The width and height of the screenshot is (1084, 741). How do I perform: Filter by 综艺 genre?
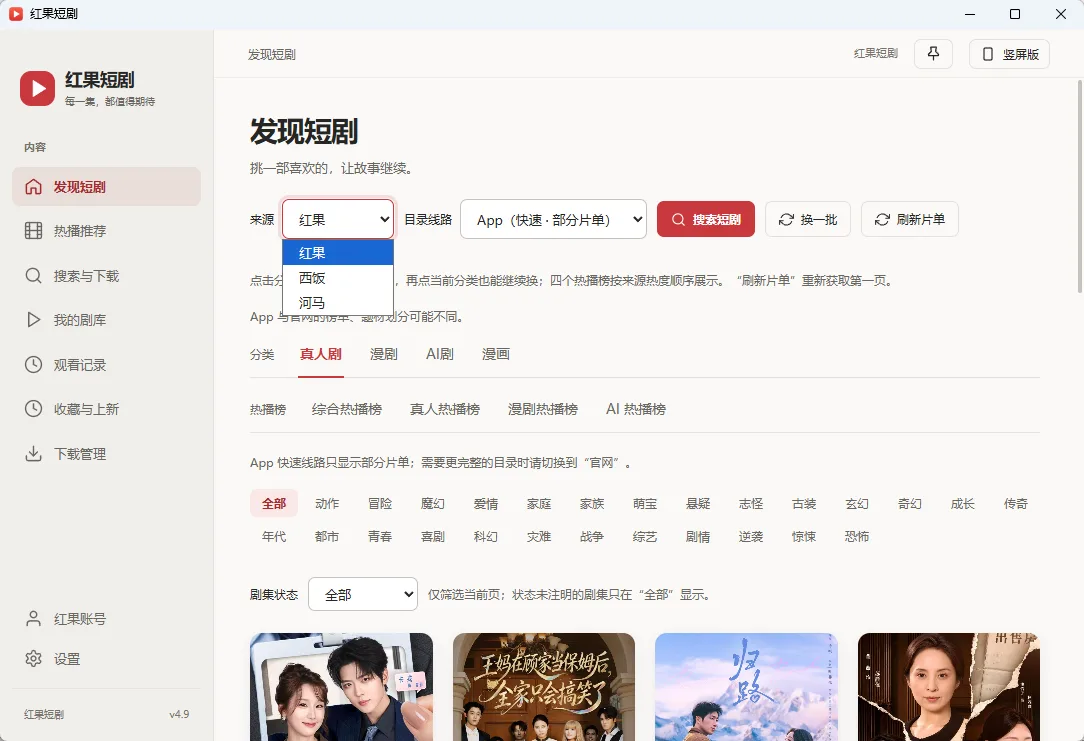click(645, 536)
